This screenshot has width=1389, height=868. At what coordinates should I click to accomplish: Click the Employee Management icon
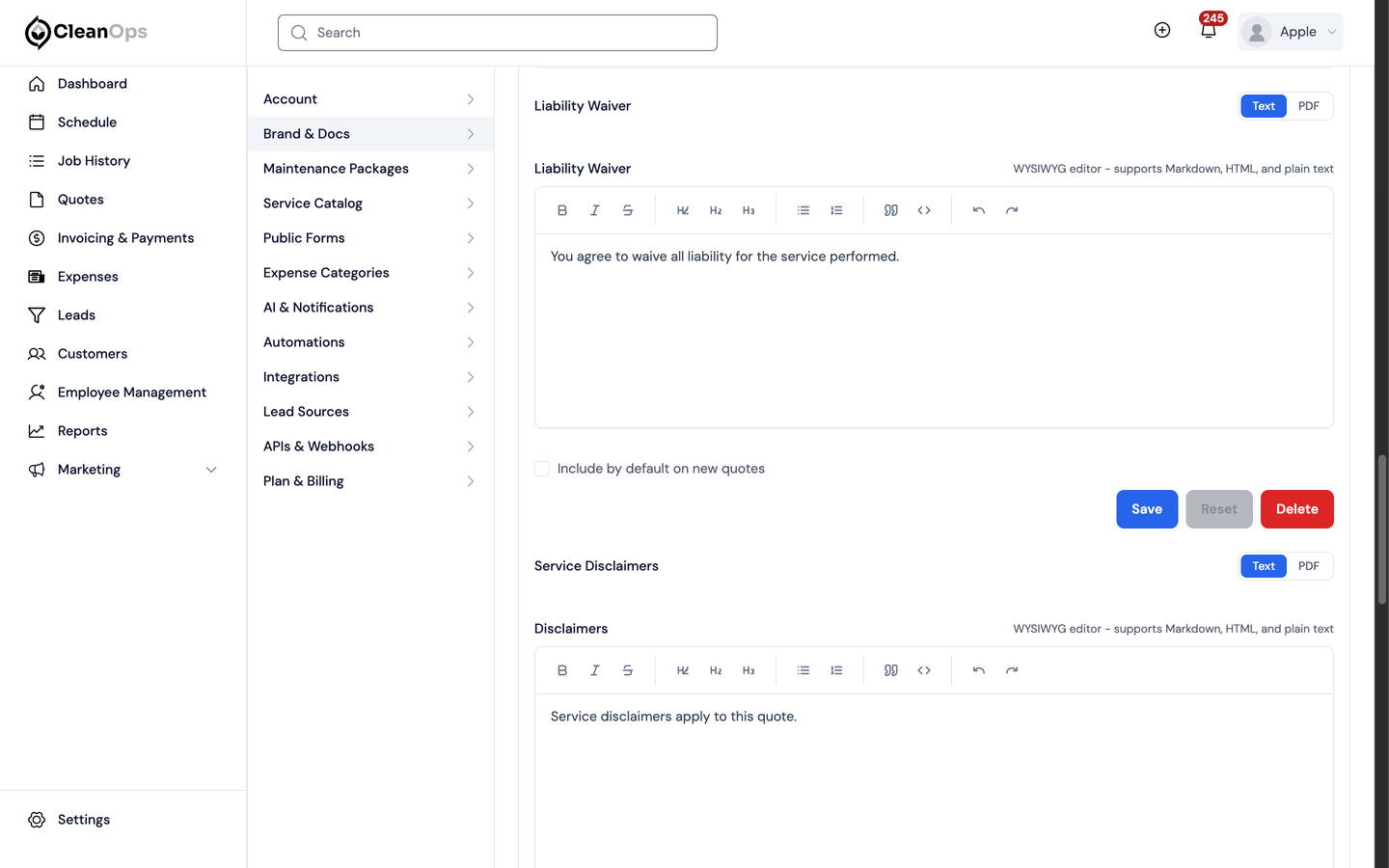pos(37,393)
